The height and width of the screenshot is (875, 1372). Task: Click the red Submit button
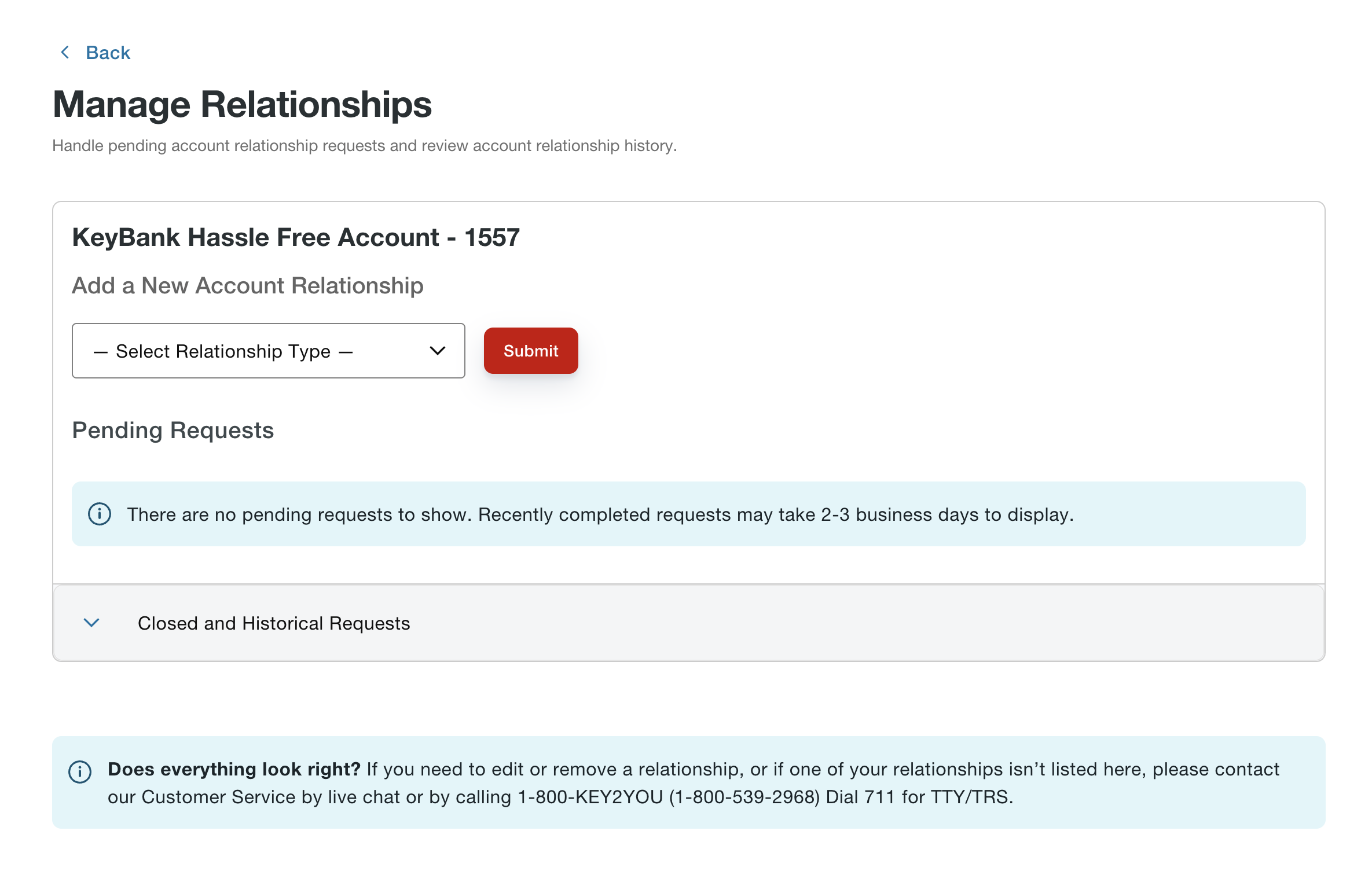tap(530, 351)
